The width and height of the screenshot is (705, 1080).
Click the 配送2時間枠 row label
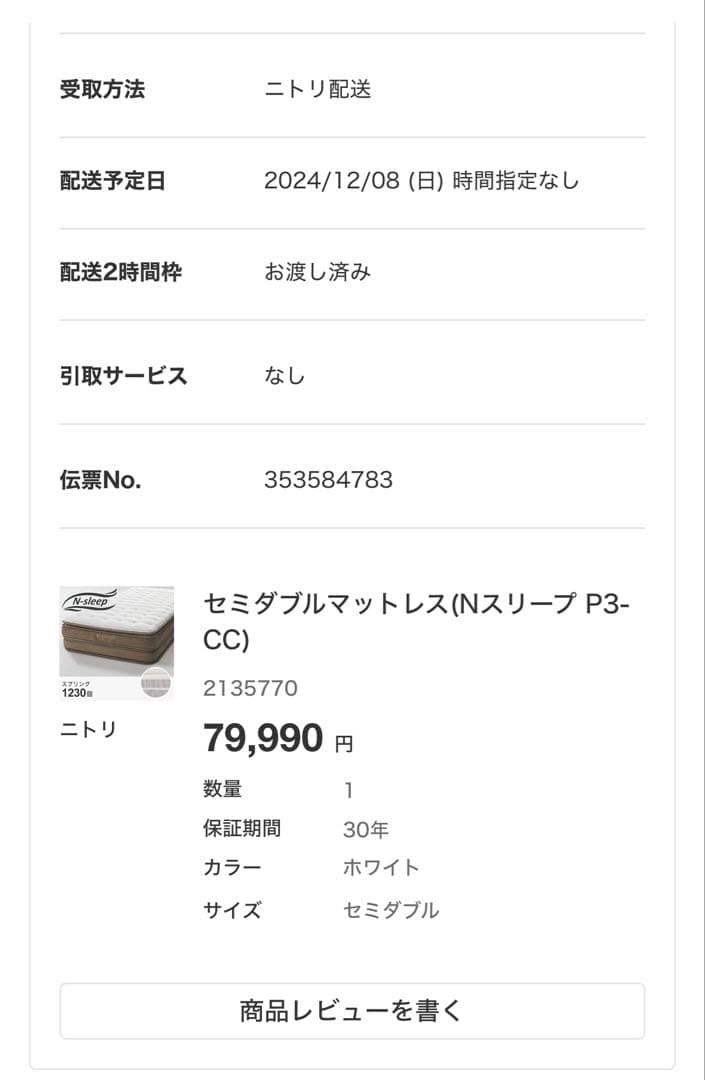(121, 272)
